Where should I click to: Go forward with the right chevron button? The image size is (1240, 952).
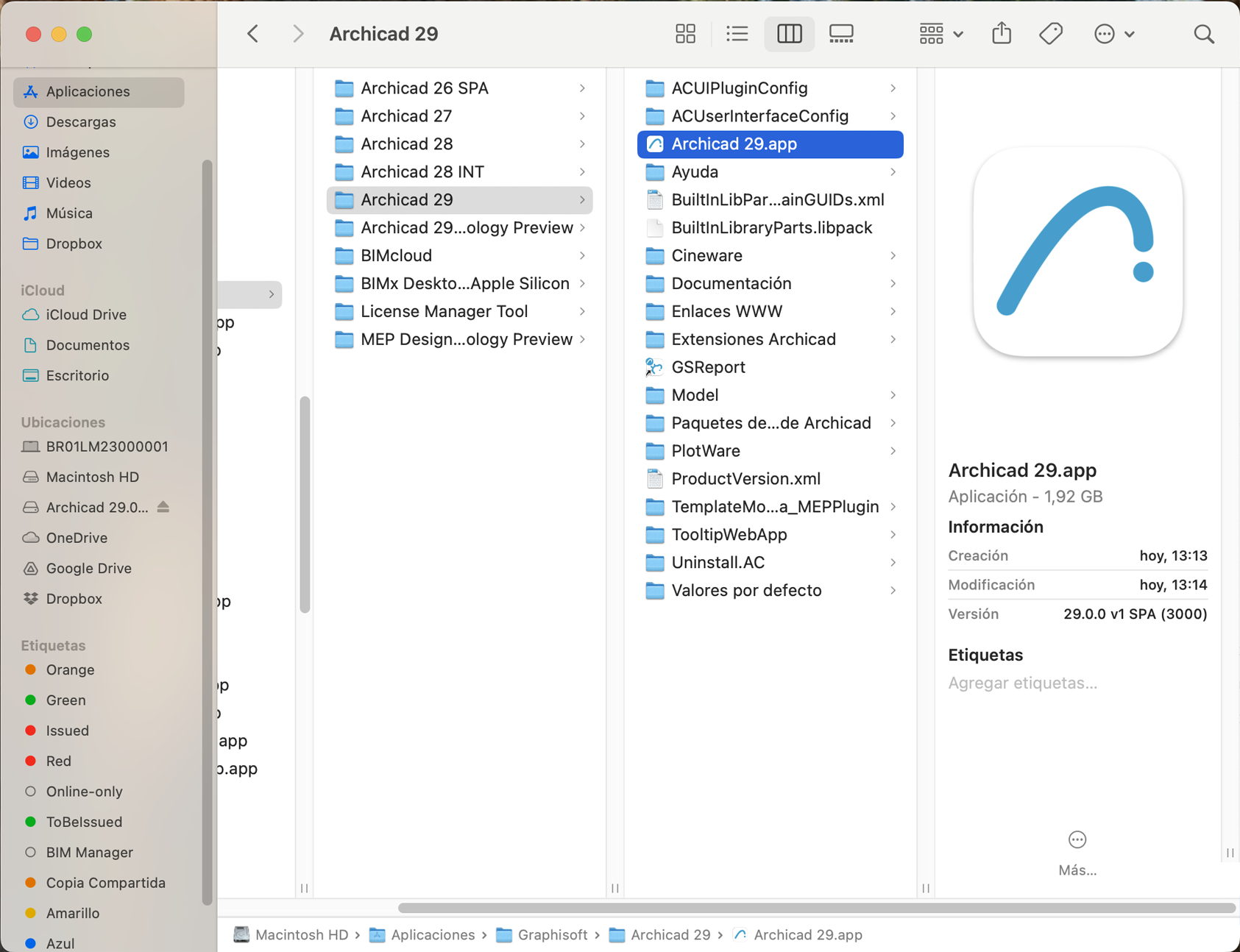click(x=297, y=34)
